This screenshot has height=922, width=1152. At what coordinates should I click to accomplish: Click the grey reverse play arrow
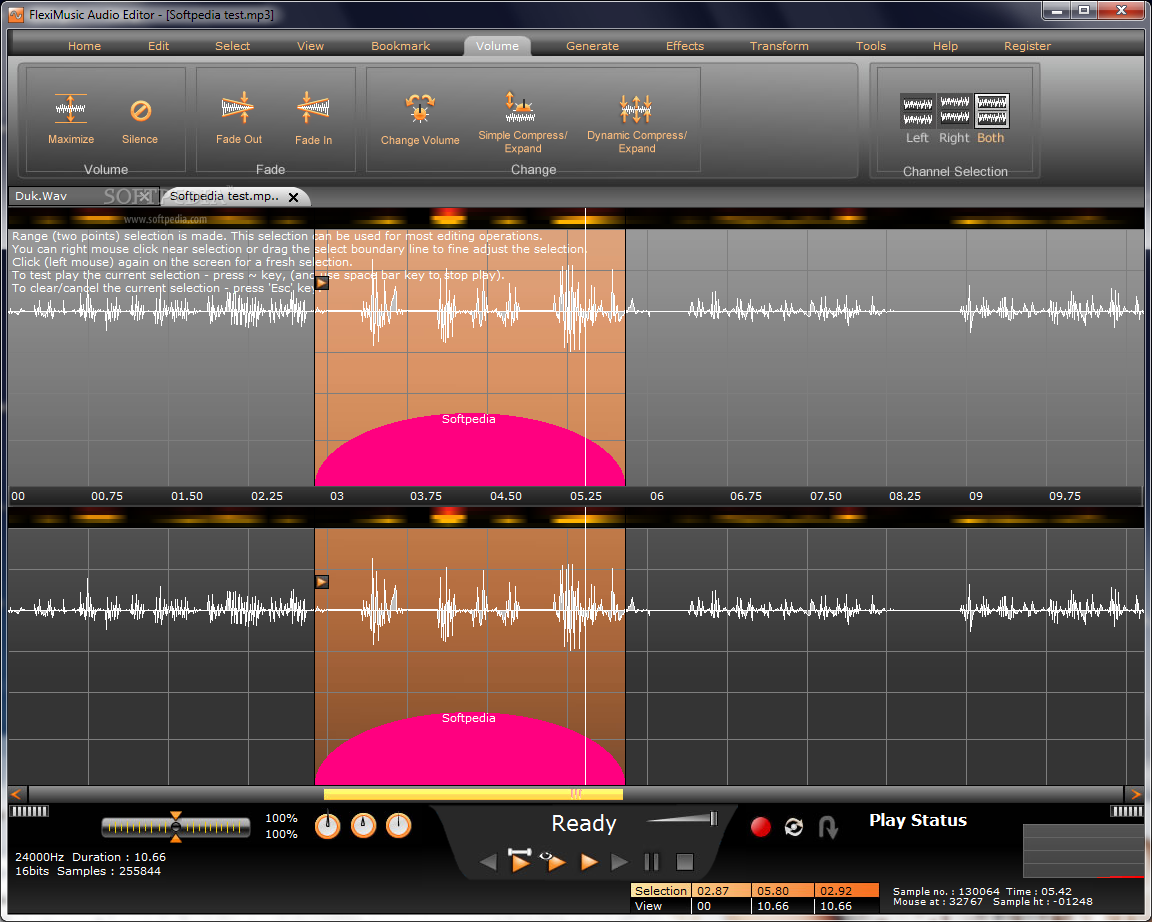(488, 862)
